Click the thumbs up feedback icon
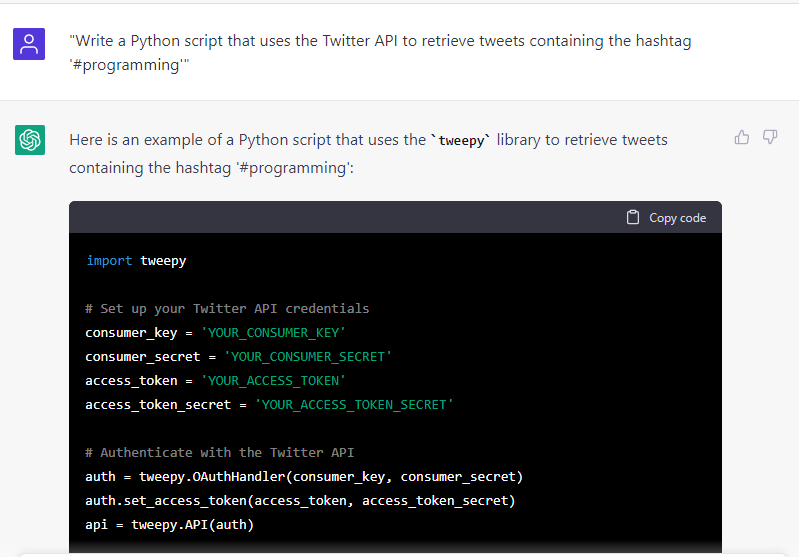Image resolution: width=799 pixels, height=557 pixels. pos(741,137)
